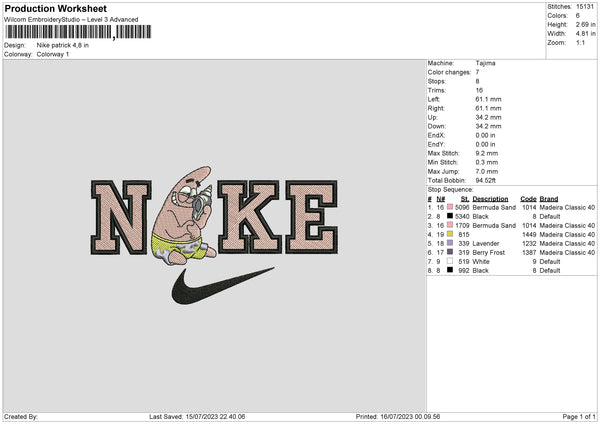Screen dimensions: 600x424
Task: Click the letter E of the design
Action: pyautogui.click(x=312, y=217)
